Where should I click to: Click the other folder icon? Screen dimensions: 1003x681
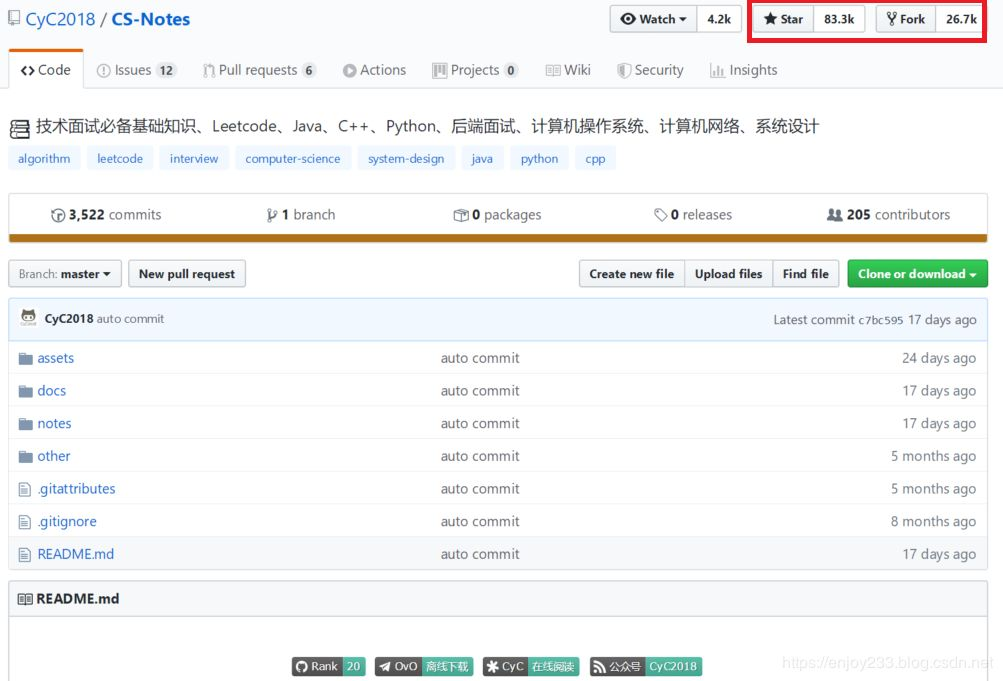[26, 457]
